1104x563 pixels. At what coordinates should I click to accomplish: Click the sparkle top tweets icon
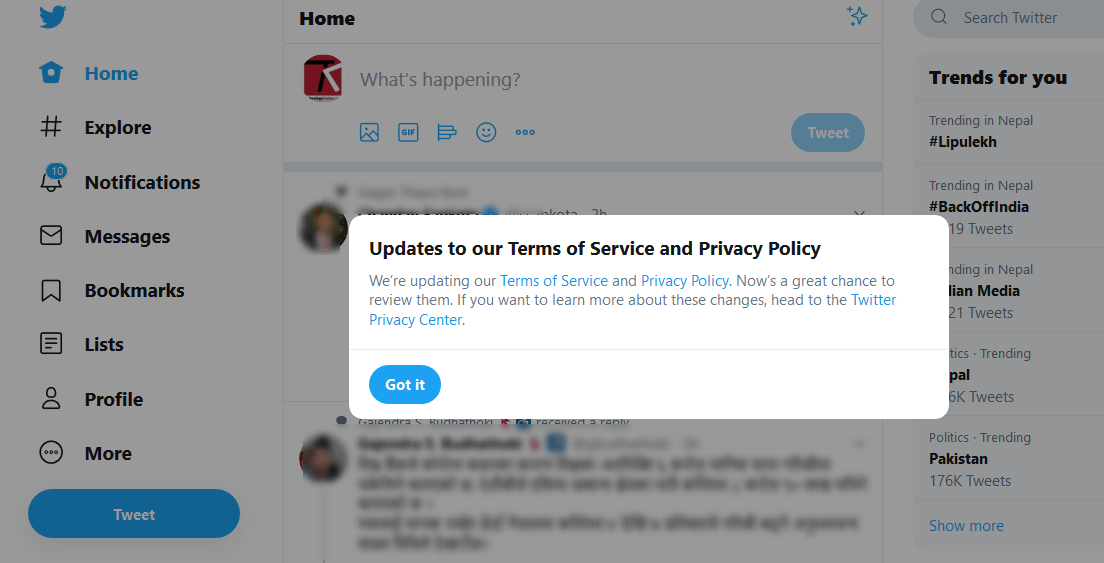(x=856, y=16)
